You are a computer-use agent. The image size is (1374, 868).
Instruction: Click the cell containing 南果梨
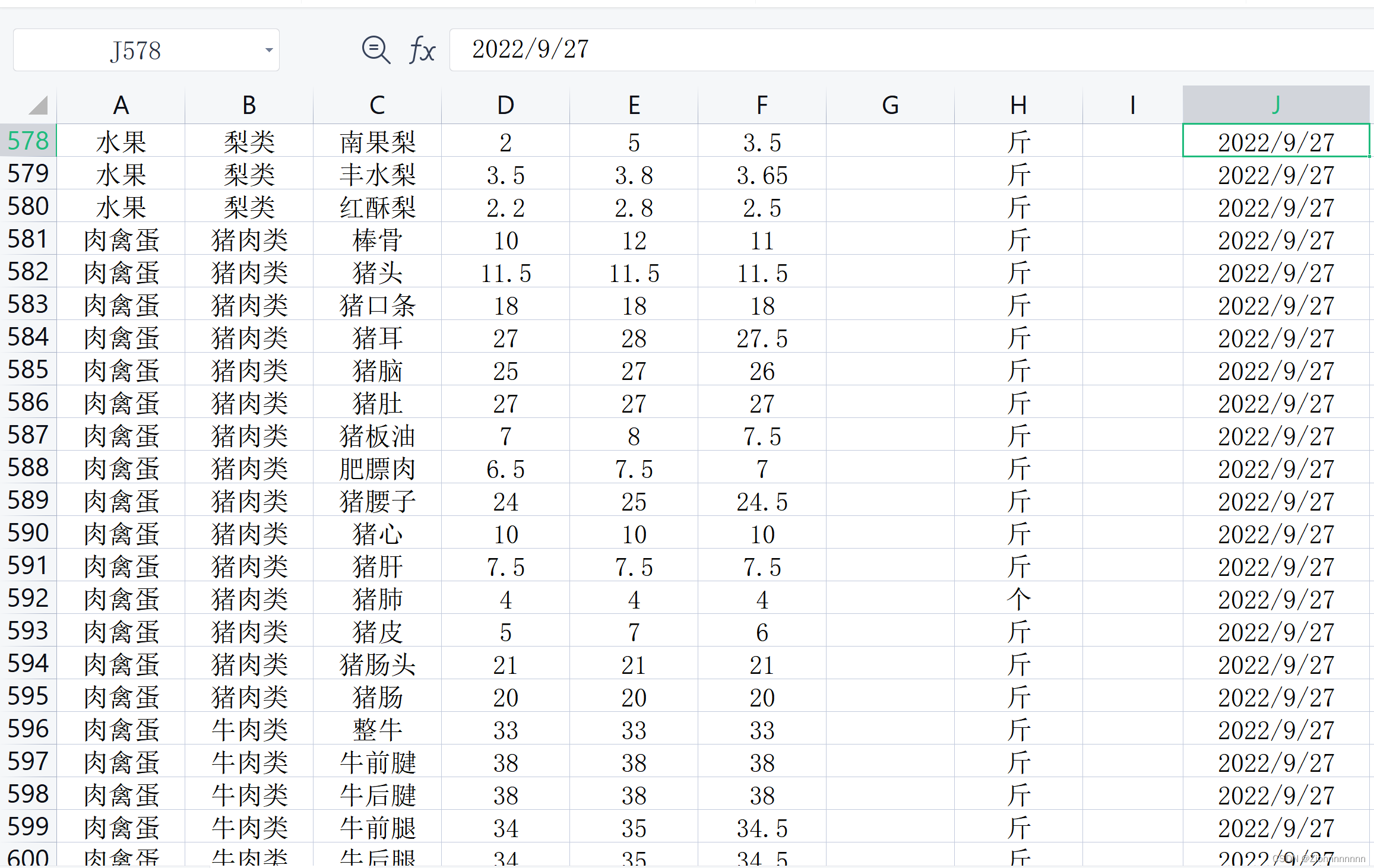377,141
